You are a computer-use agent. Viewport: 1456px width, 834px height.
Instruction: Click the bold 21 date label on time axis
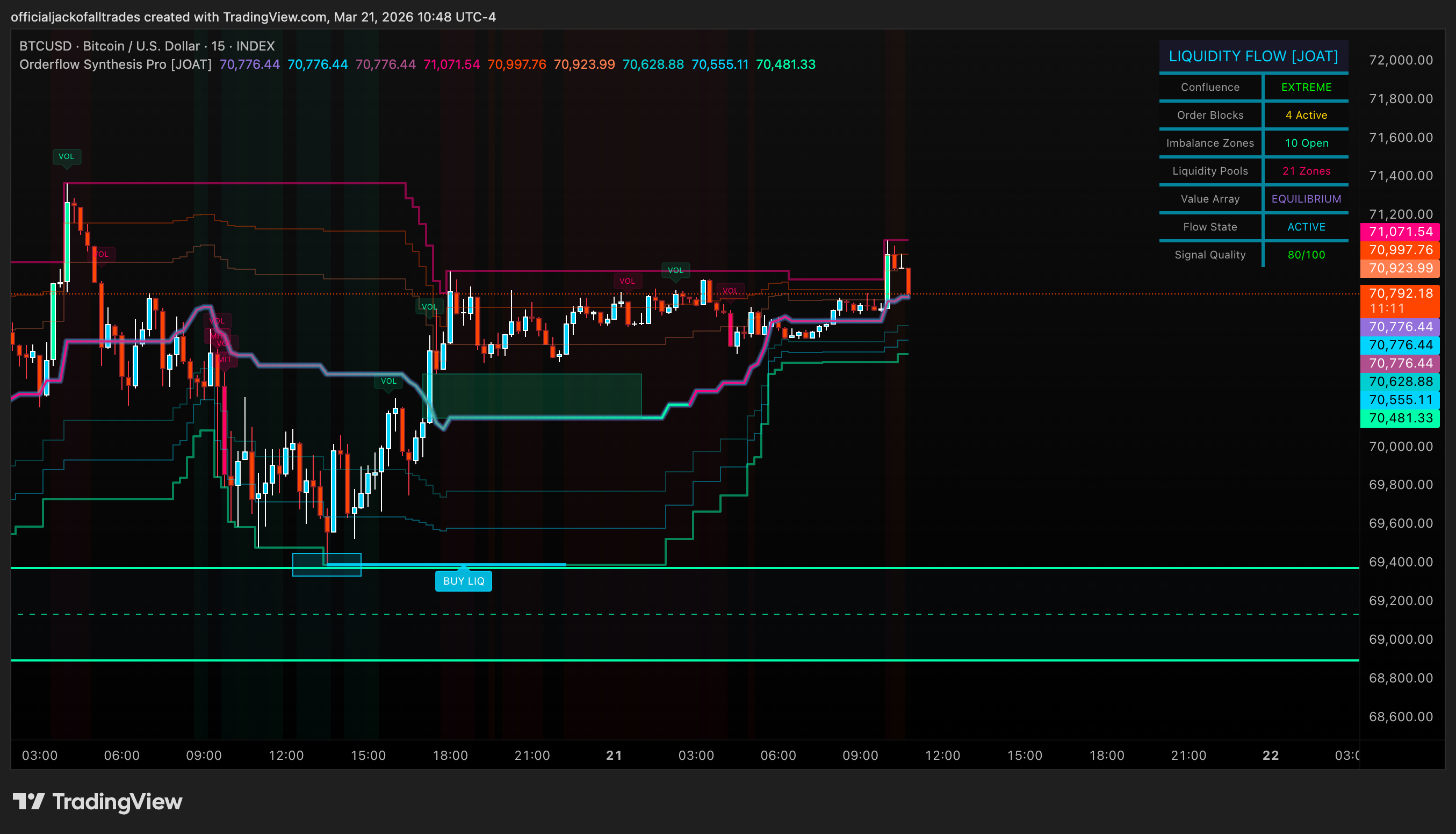click(x=614, y=756)
